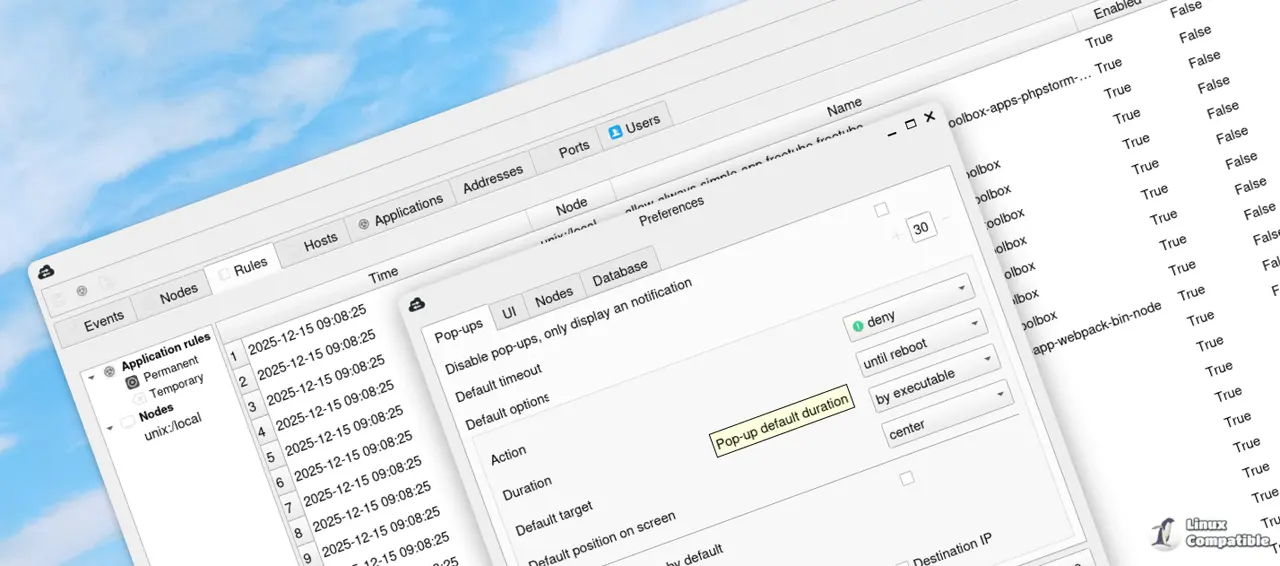Select the Permanent rules icon

[x=132, y=382]
